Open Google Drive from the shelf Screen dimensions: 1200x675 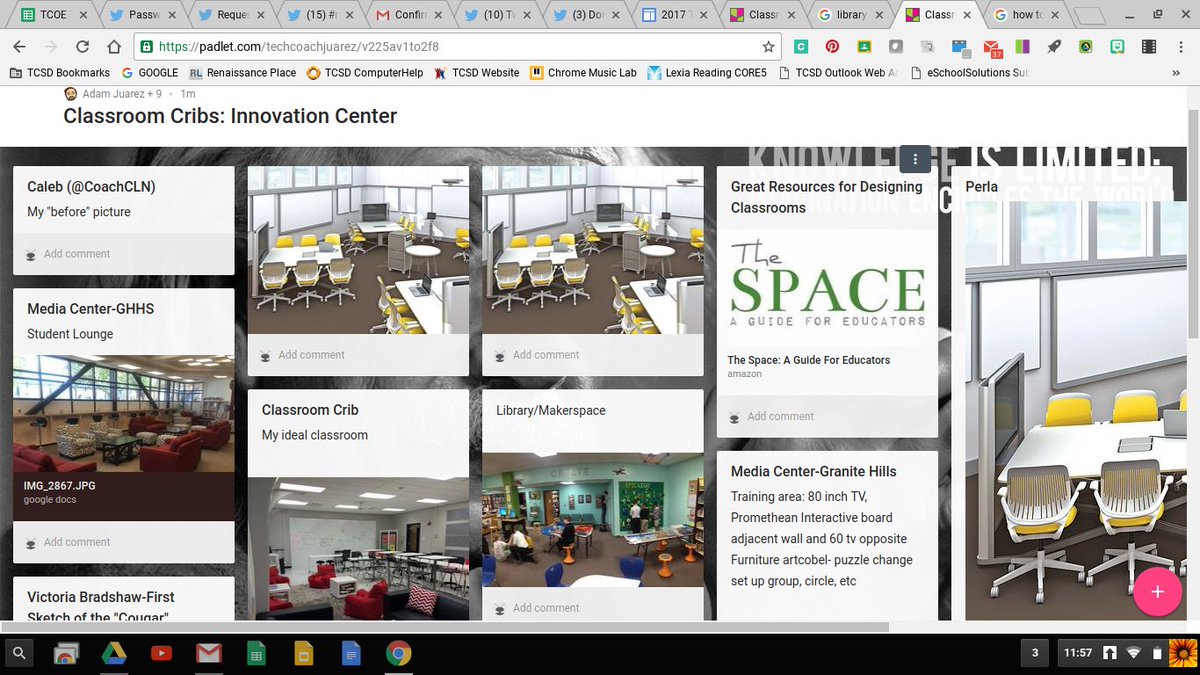point(114,654)
